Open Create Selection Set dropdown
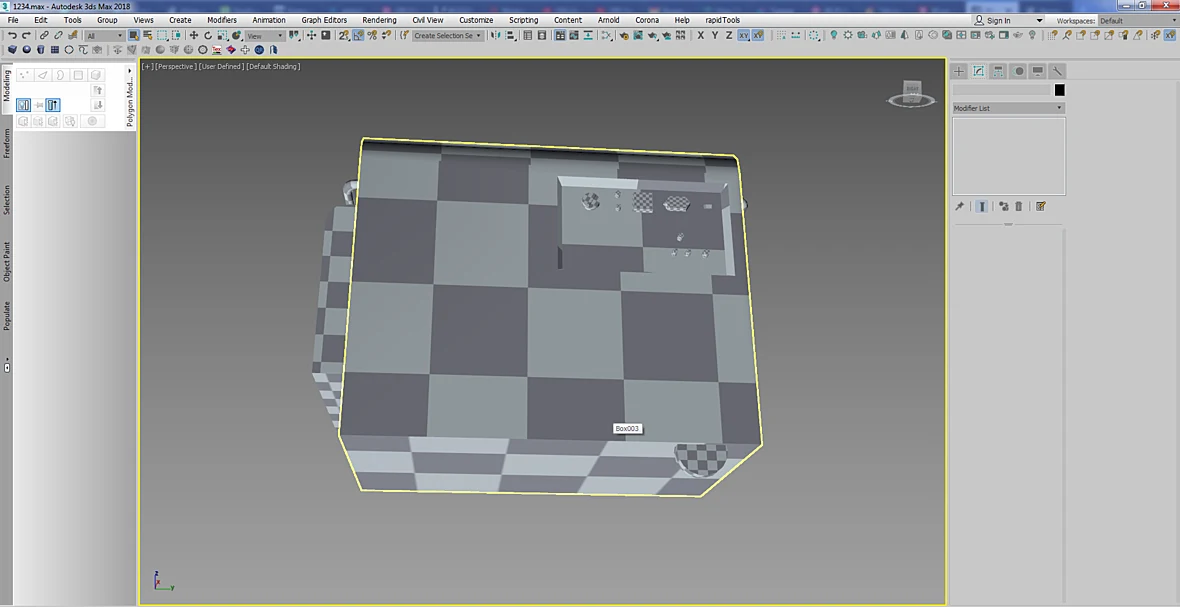This screenshot has height=607, width=1180. click(x=448, y=35)
